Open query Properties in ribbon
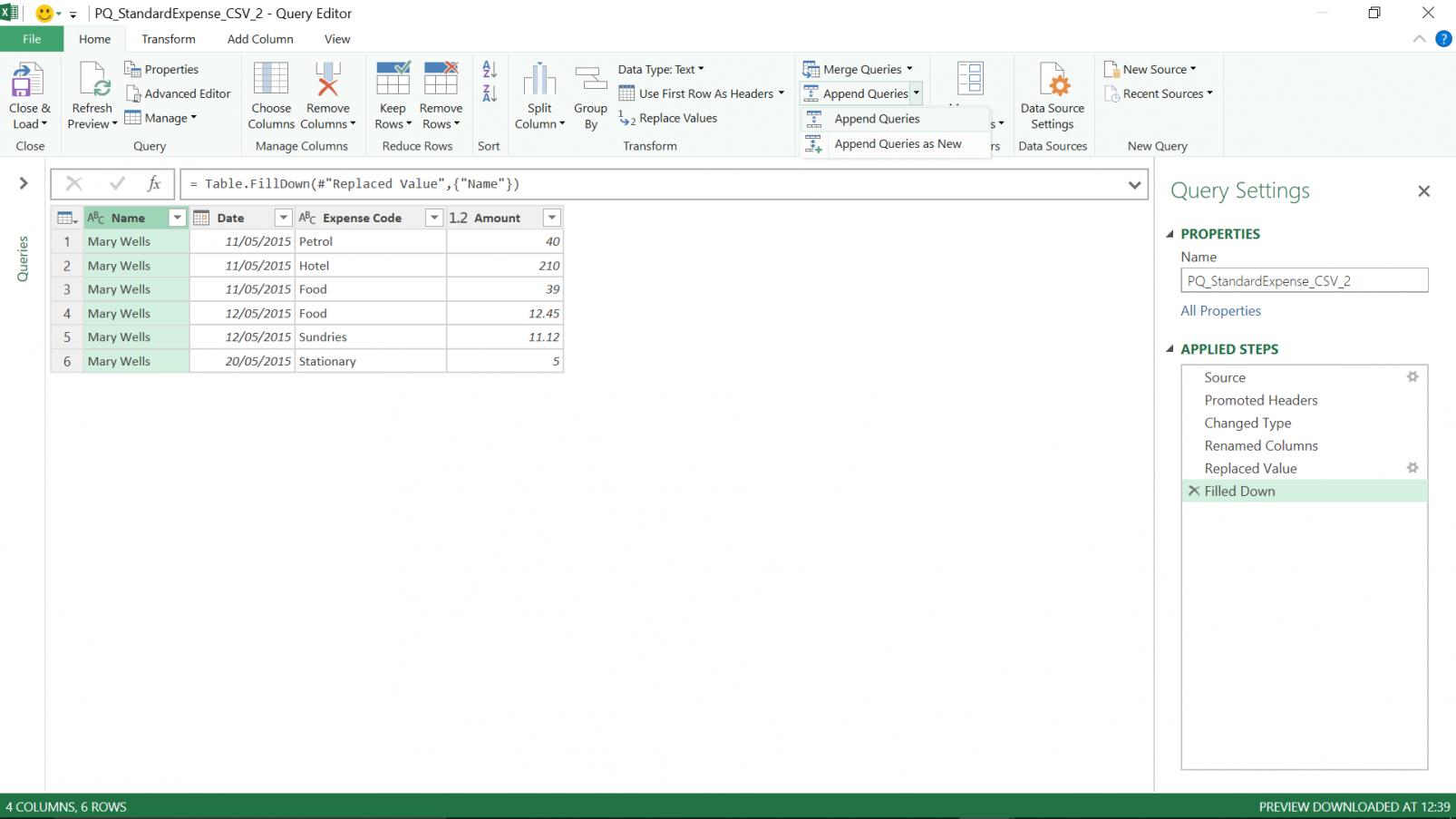Viewport: 1456px width, 819px height. click(161, 69)
